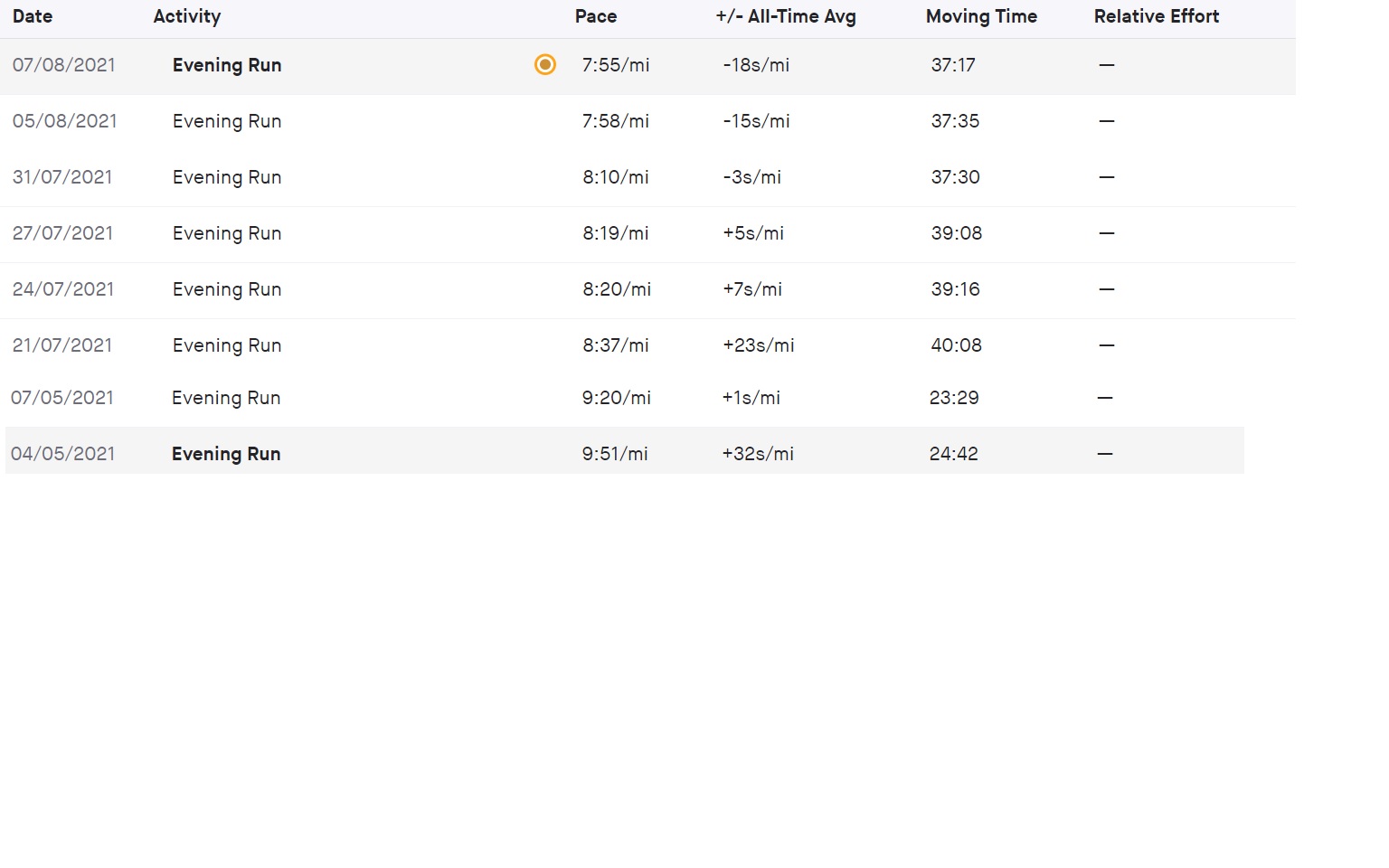Select the date 27/07/2021
This screenshot has height=868, width=1389.
[x=63, y=233]
